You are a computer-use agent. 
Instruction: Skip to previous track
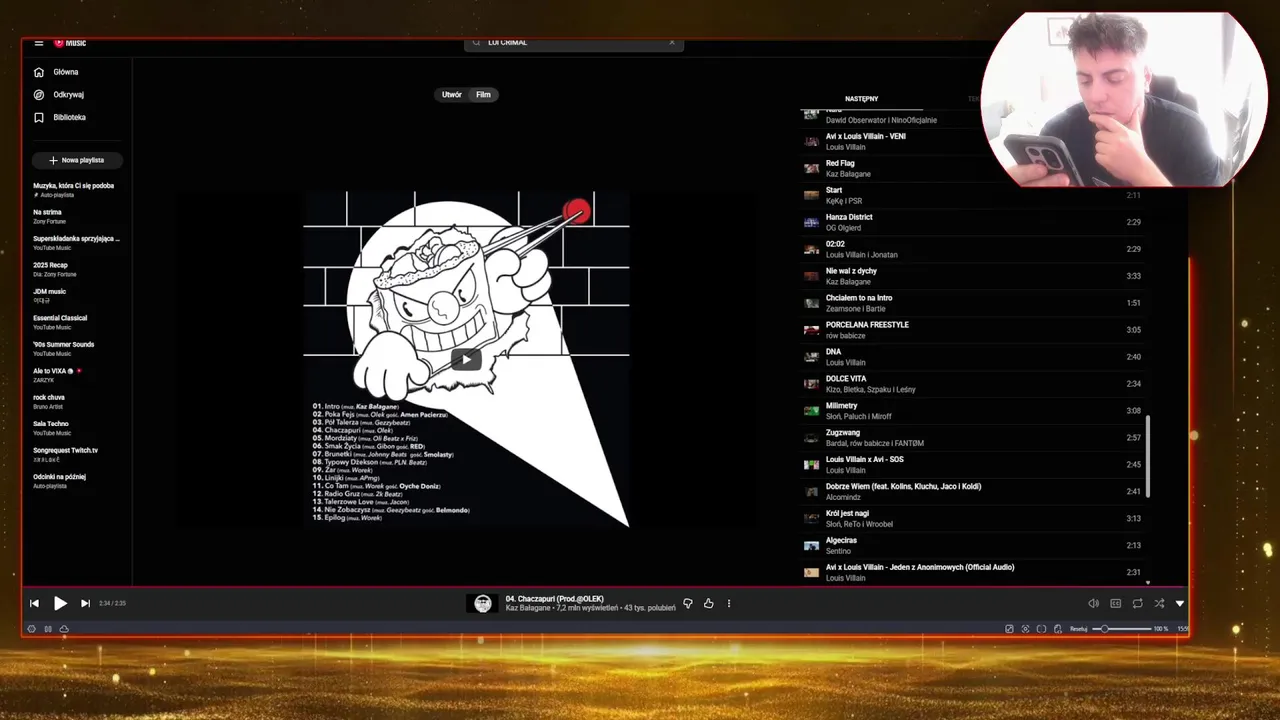(x=34, y=603)
